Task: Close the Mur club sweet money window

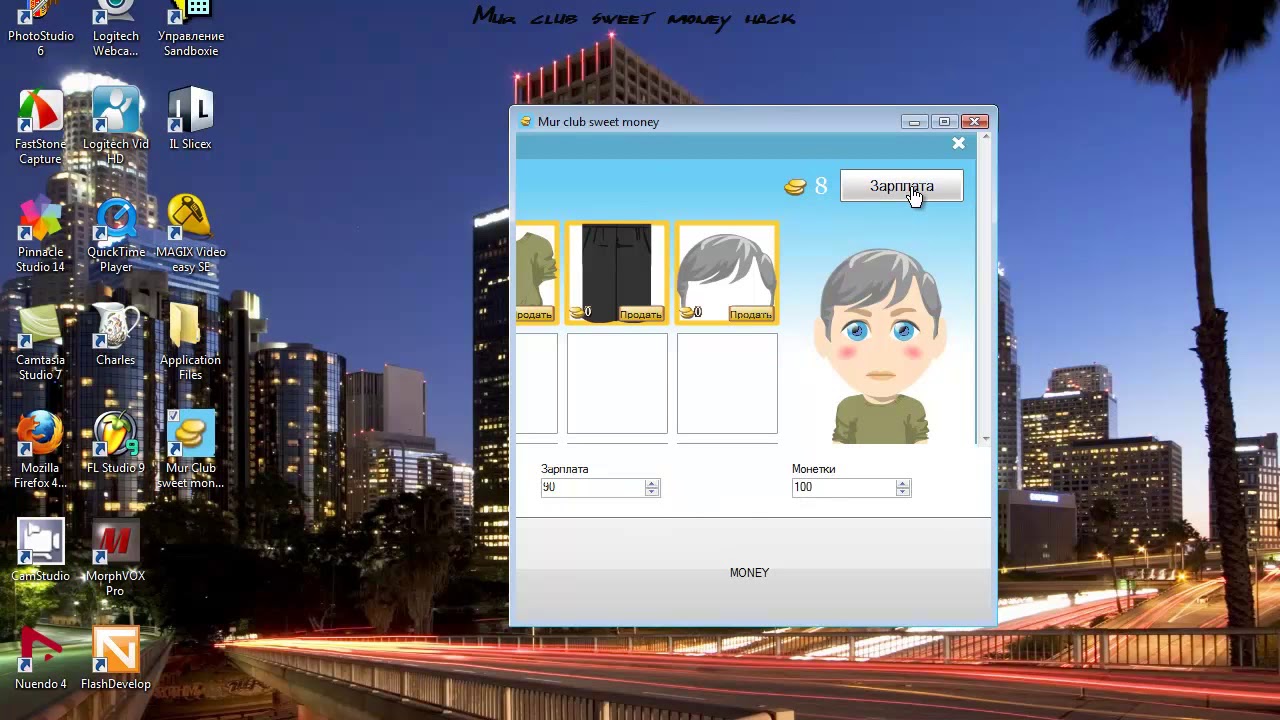Action: click(975, 122)
